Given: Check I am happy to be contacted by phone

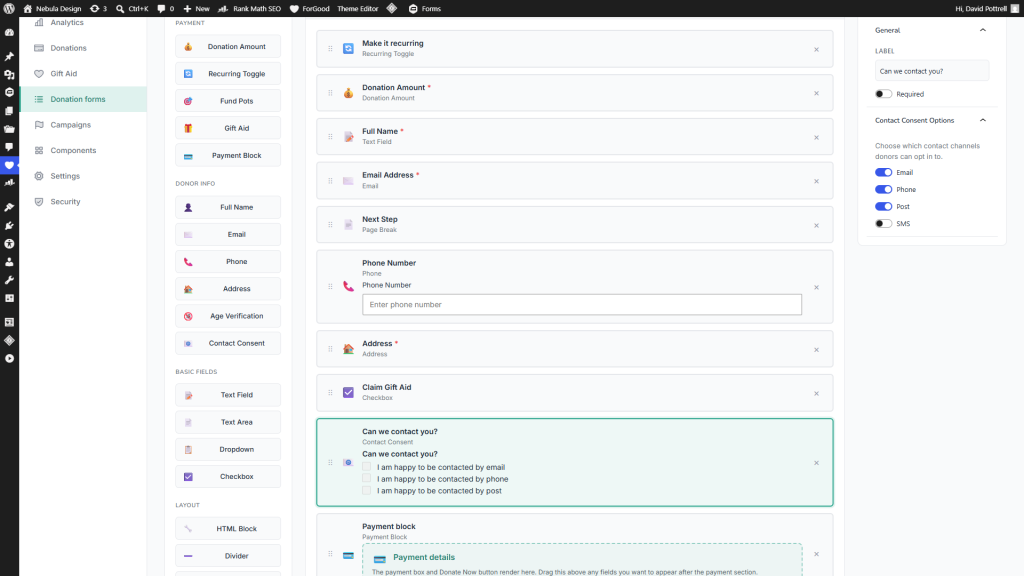Looking at the screenshot, I should point(366,479).
